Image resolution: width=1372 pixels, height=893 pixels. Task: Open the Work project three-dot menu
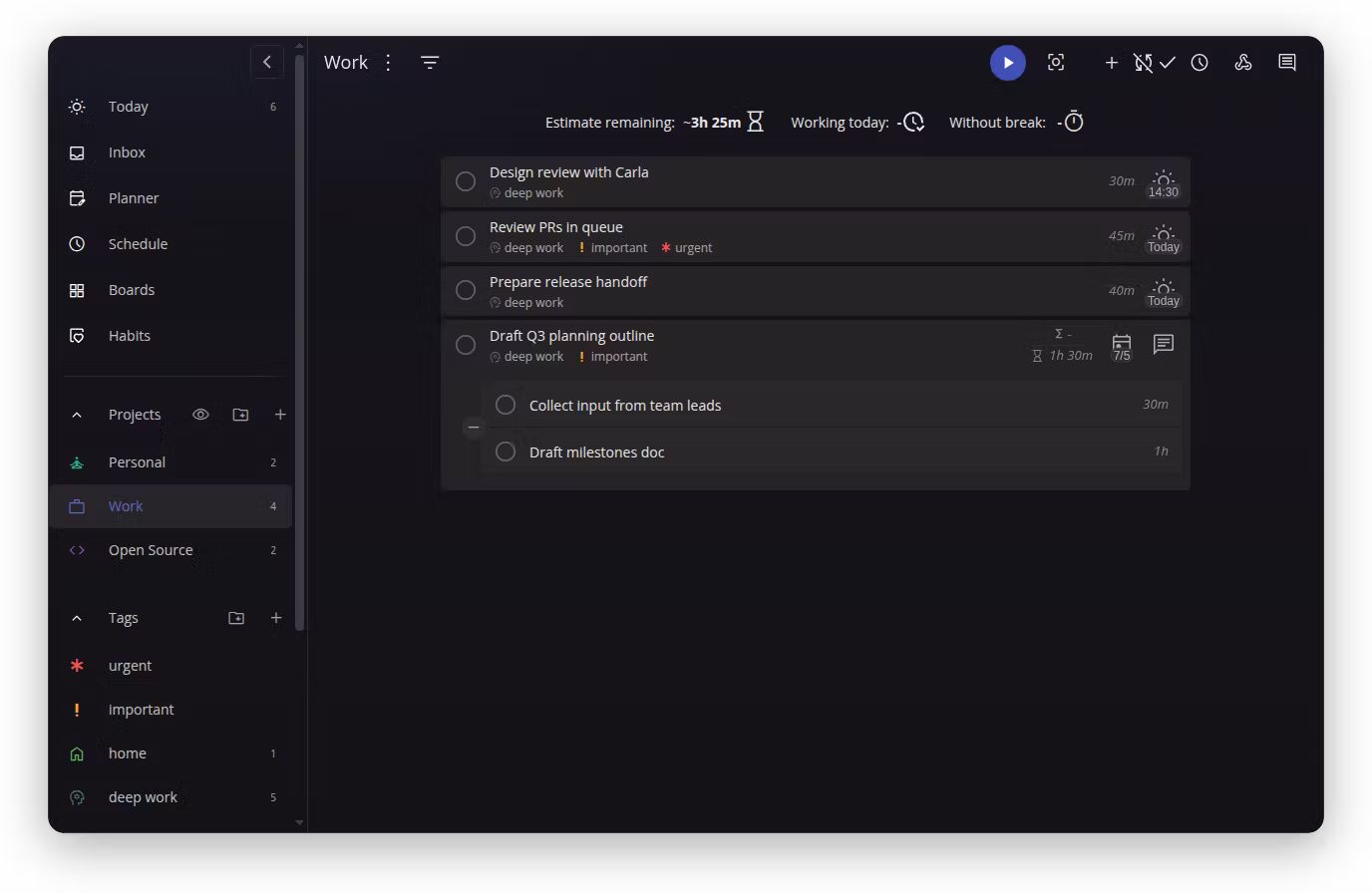click(388, 63)
